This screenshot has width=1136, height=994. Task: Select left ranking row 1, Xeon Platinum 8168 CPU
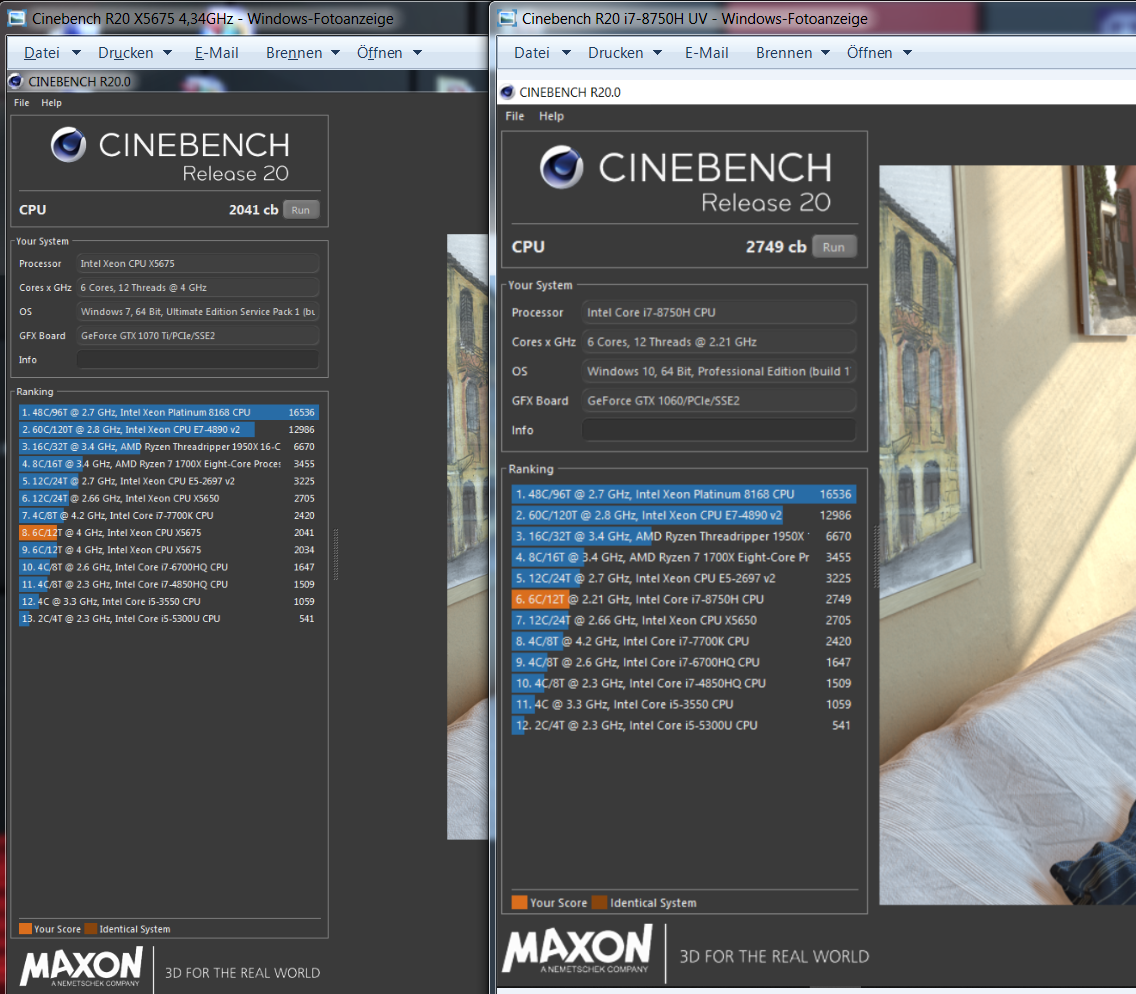(169, 412)
